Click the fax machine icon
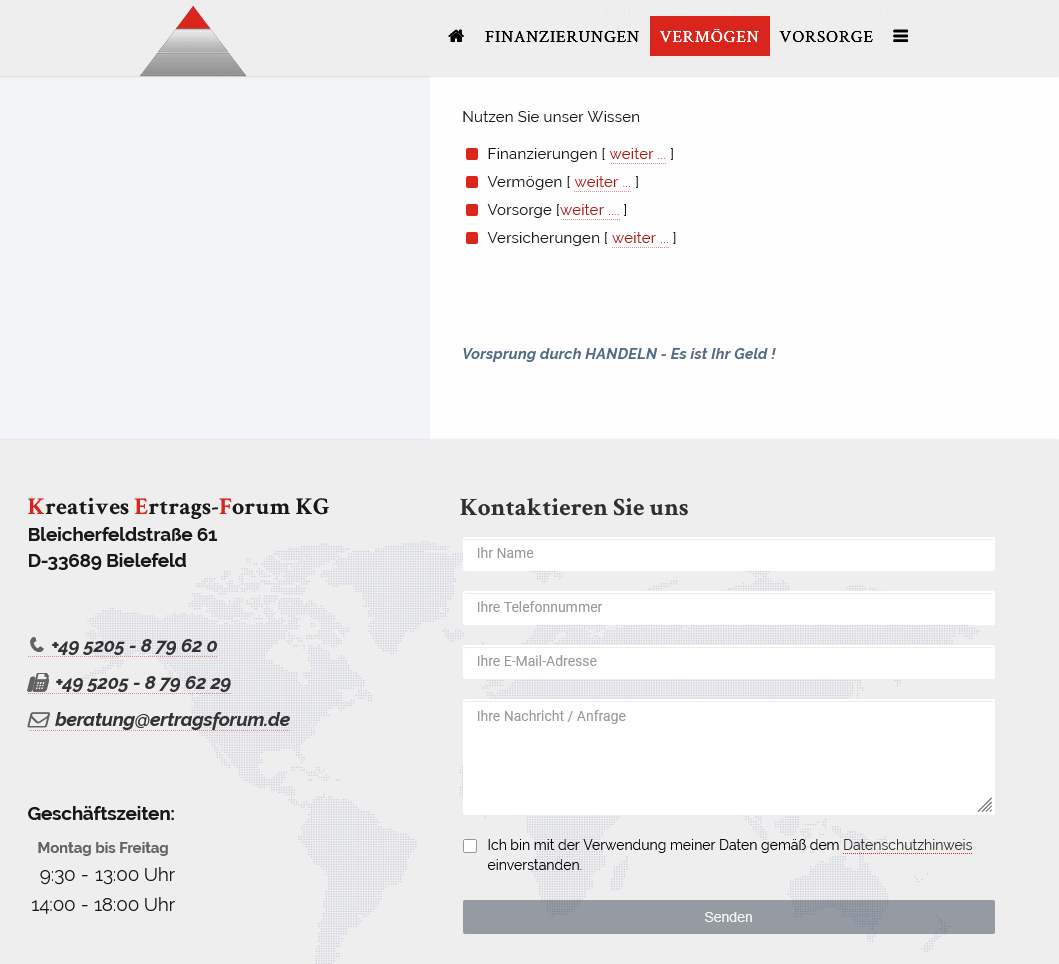1059x964 pixels. pos(38,683)
